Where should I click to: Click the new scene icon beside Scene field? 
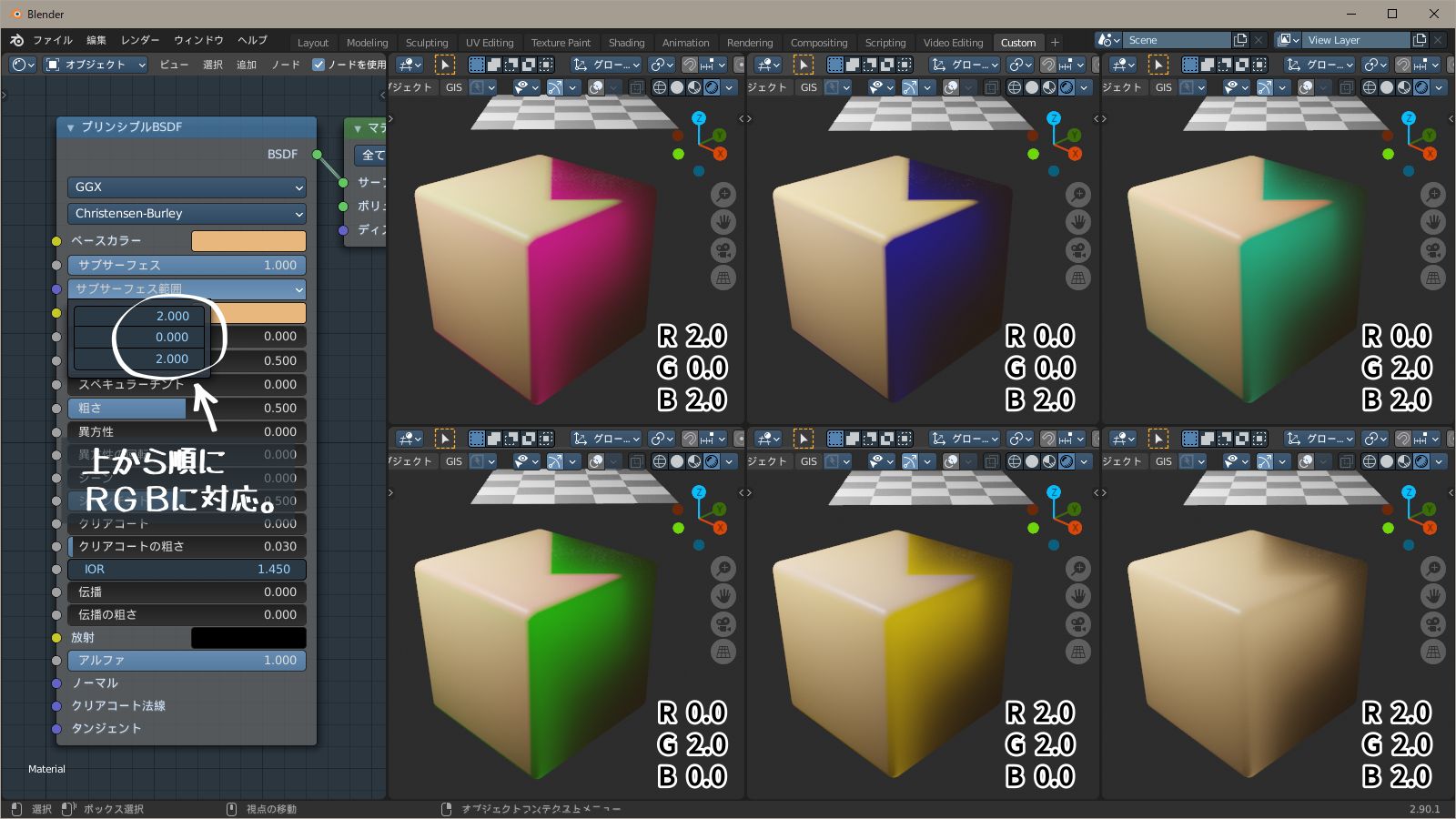[x=1239, y=40]
